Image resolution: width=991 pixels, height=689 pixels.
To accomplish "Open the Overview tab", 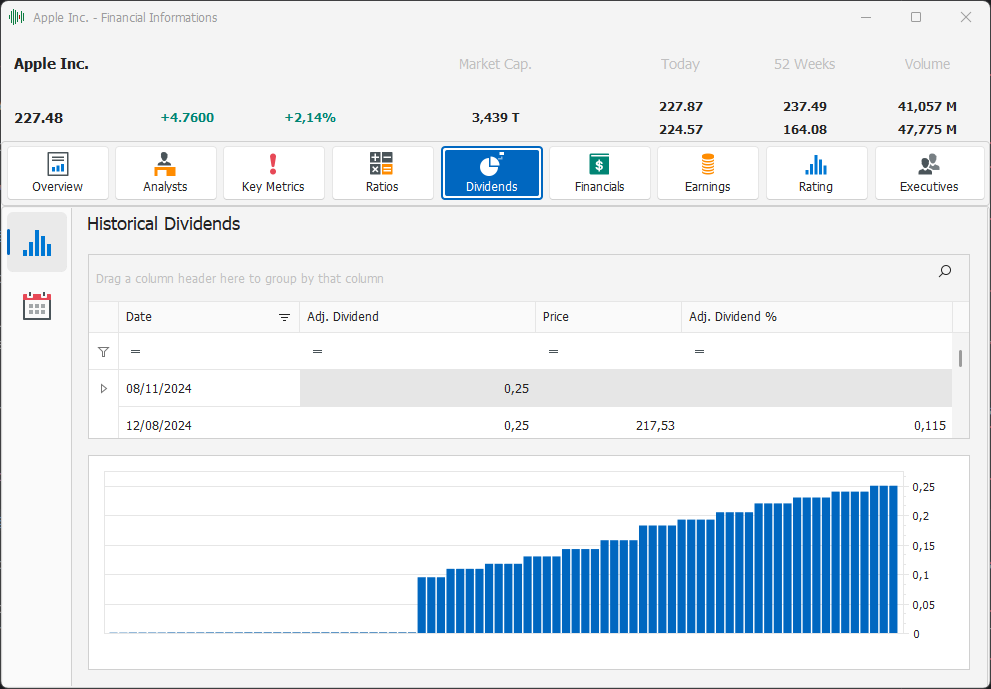I will point(57,173).
